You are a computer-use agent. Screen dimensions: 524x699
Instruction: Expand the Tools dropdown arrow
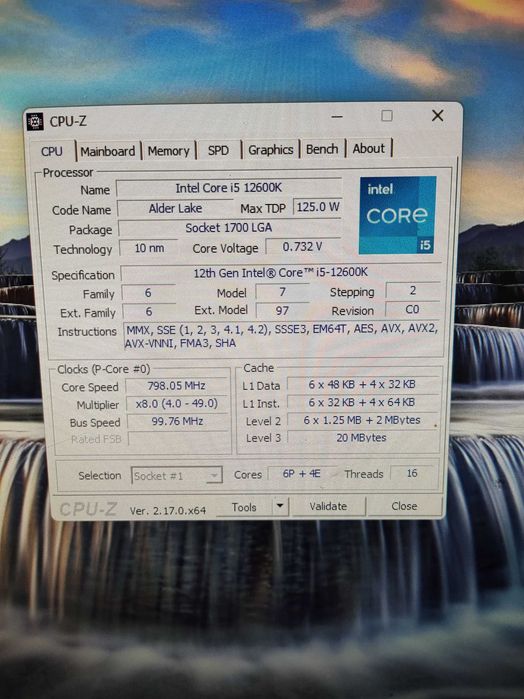pos(280,506)
